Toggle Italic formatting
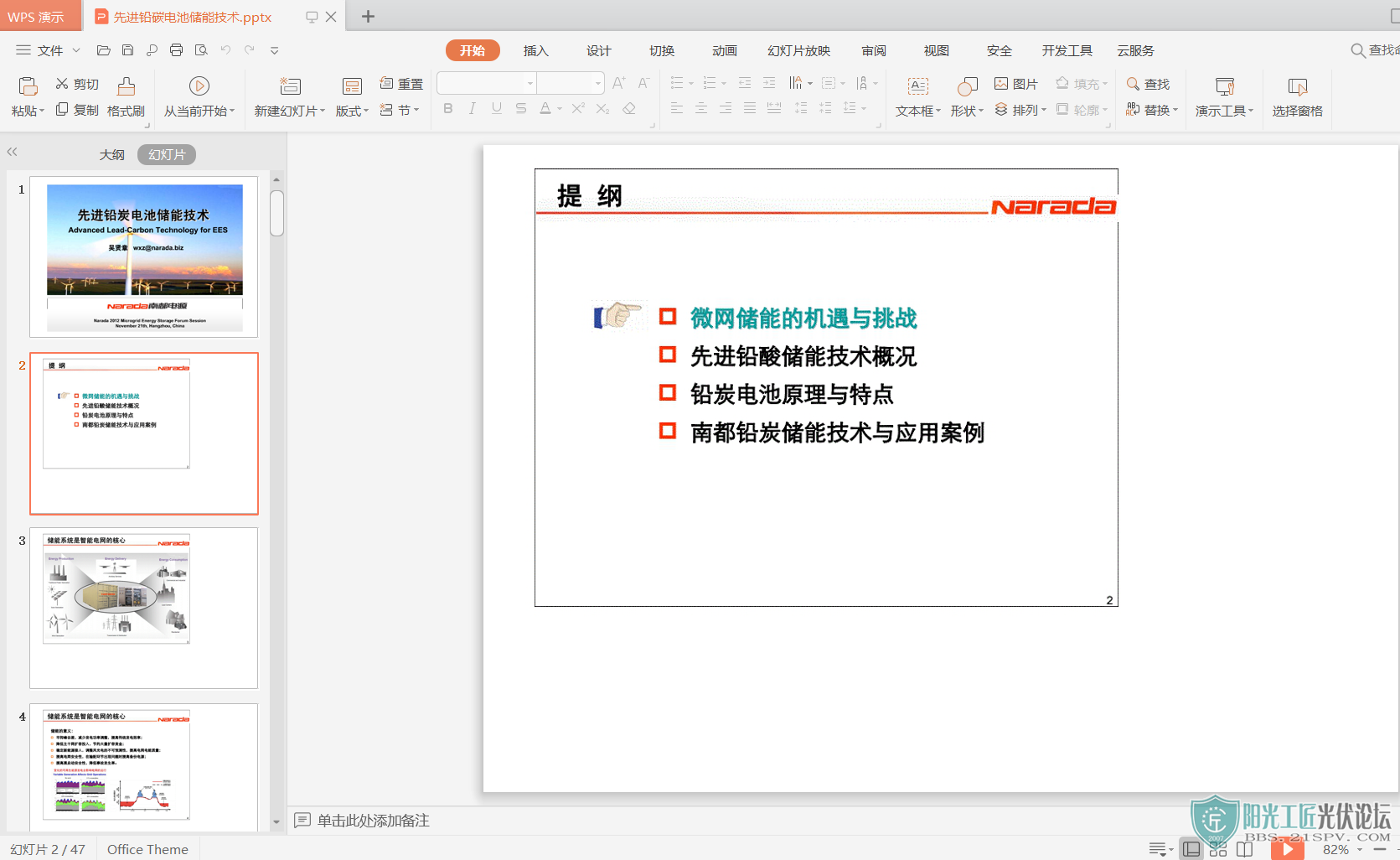This screenshot has width=1400, height=860. point(473,108)
